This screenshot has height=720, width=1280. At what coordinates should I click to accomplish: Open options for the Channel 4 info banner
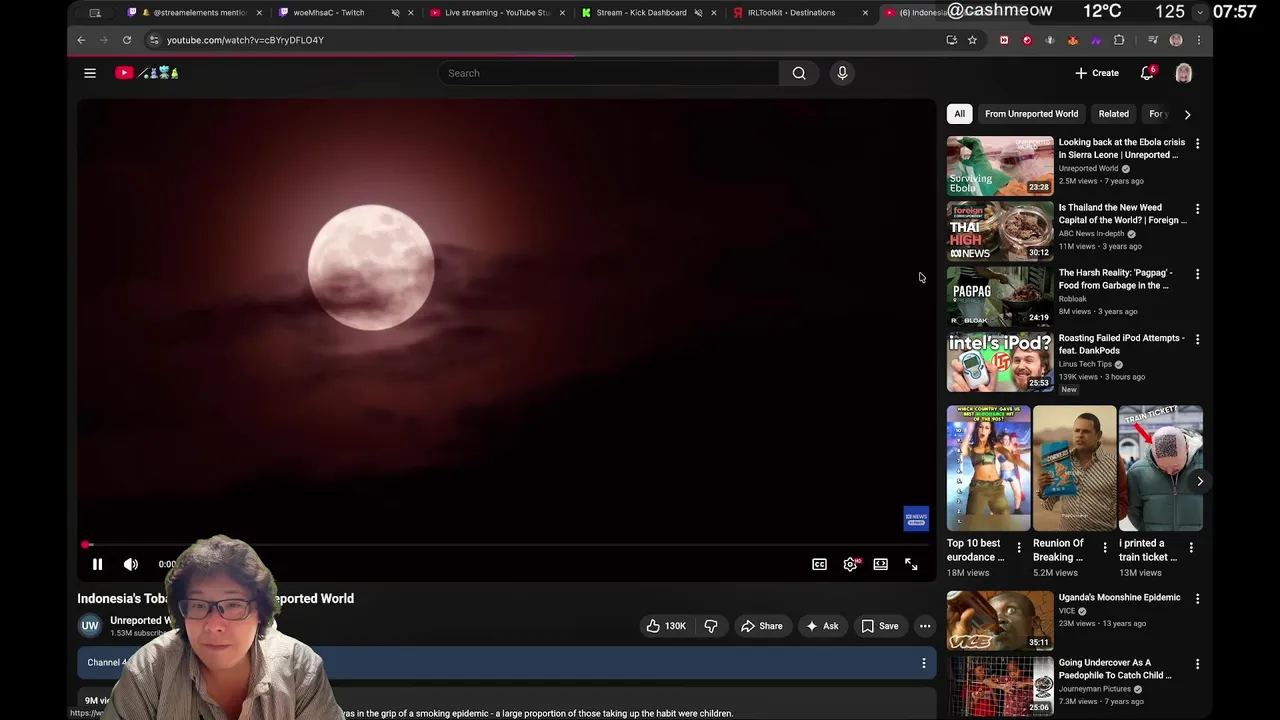(924, 663)
